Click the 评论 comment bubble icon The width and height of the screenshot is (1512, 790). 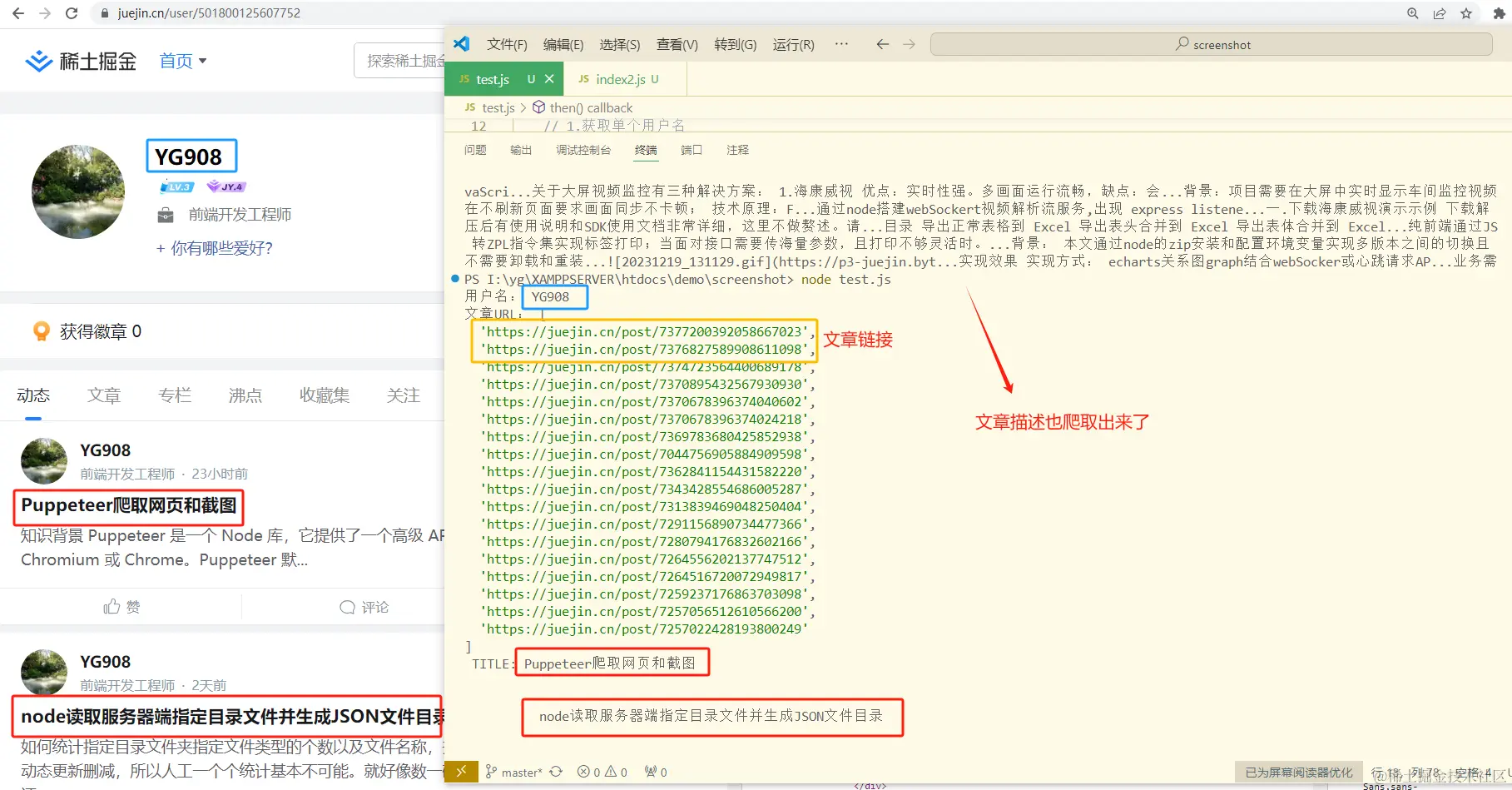click(x=347, y=607)
